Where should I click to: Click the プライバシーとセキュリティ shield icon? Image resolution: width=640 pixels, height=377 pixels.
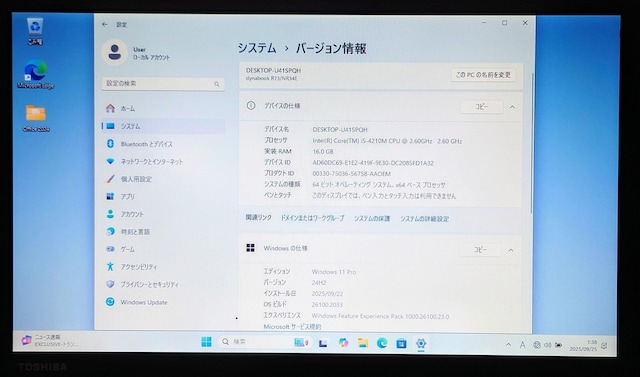[110, 284]
